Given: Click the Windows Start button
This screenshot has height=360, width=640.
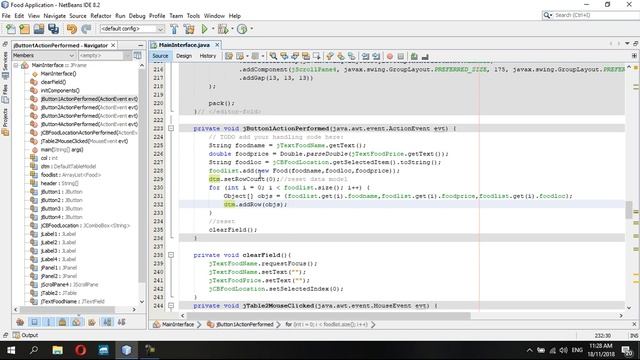Looking at the screenshot, I should [11, 350].
